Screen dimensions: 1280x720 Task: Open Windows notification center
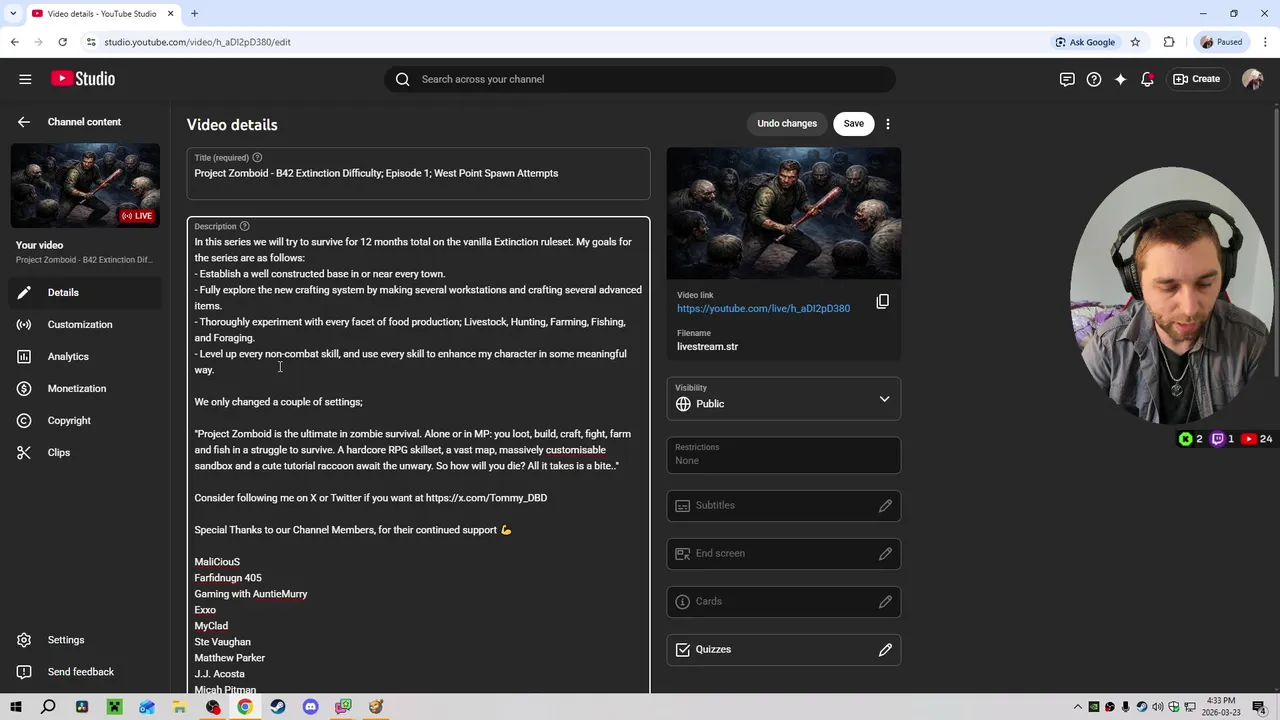point(1259,707)
